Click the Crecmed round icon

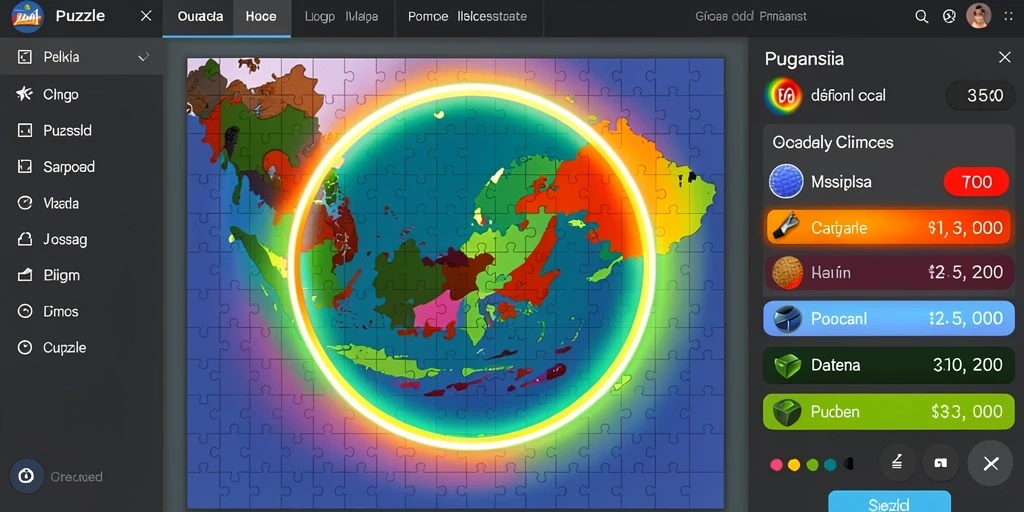coord(27,476)
